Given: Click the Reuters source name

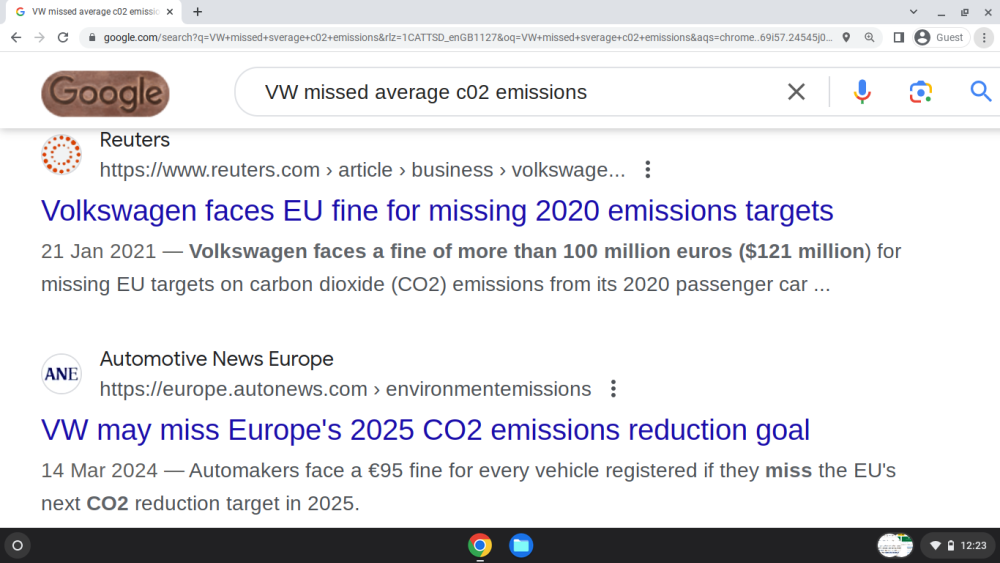Looking at the screenshot, I should pos(135,140).
